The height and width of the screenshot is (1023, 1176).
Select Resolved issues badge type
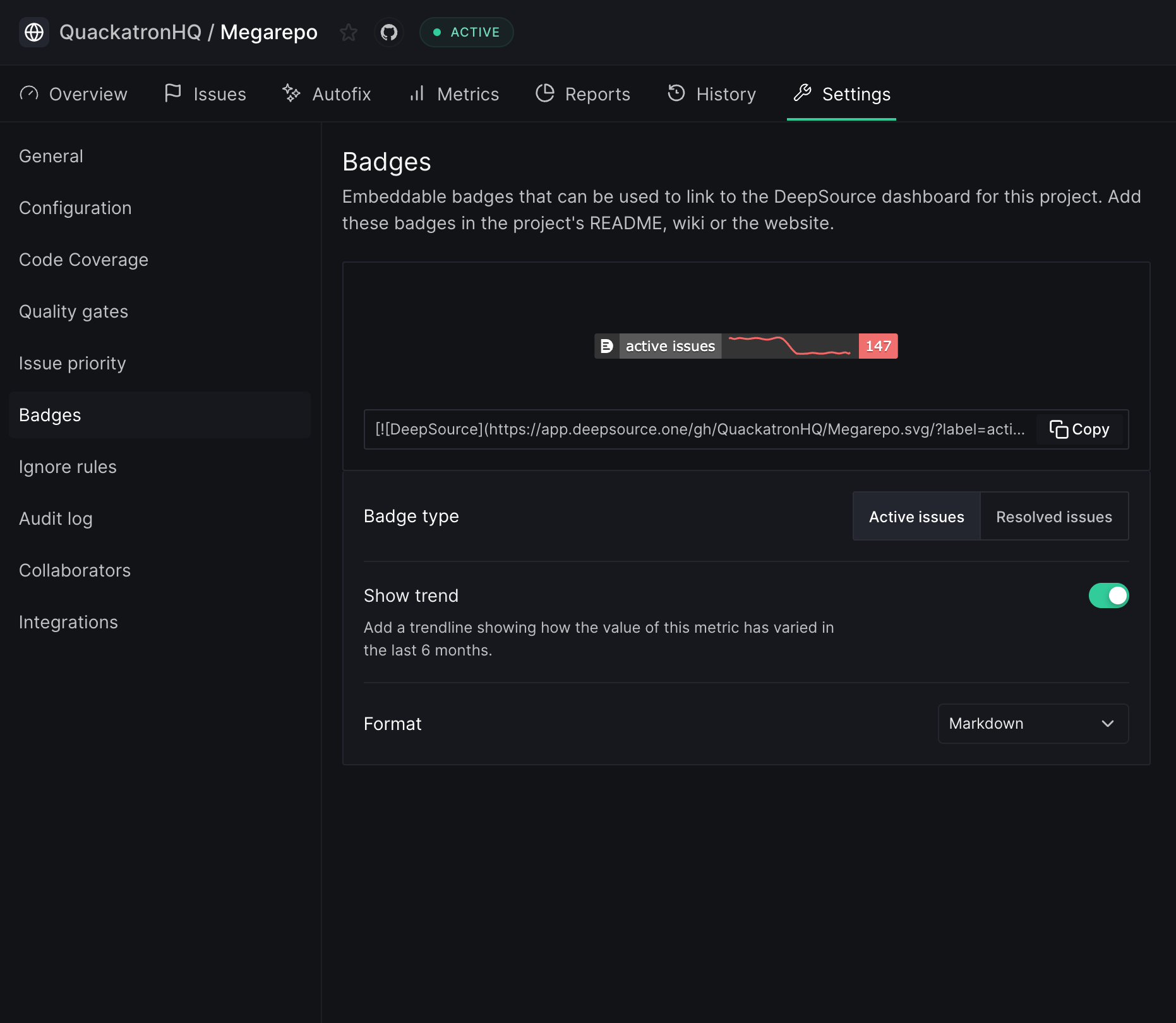[1054, 517]
